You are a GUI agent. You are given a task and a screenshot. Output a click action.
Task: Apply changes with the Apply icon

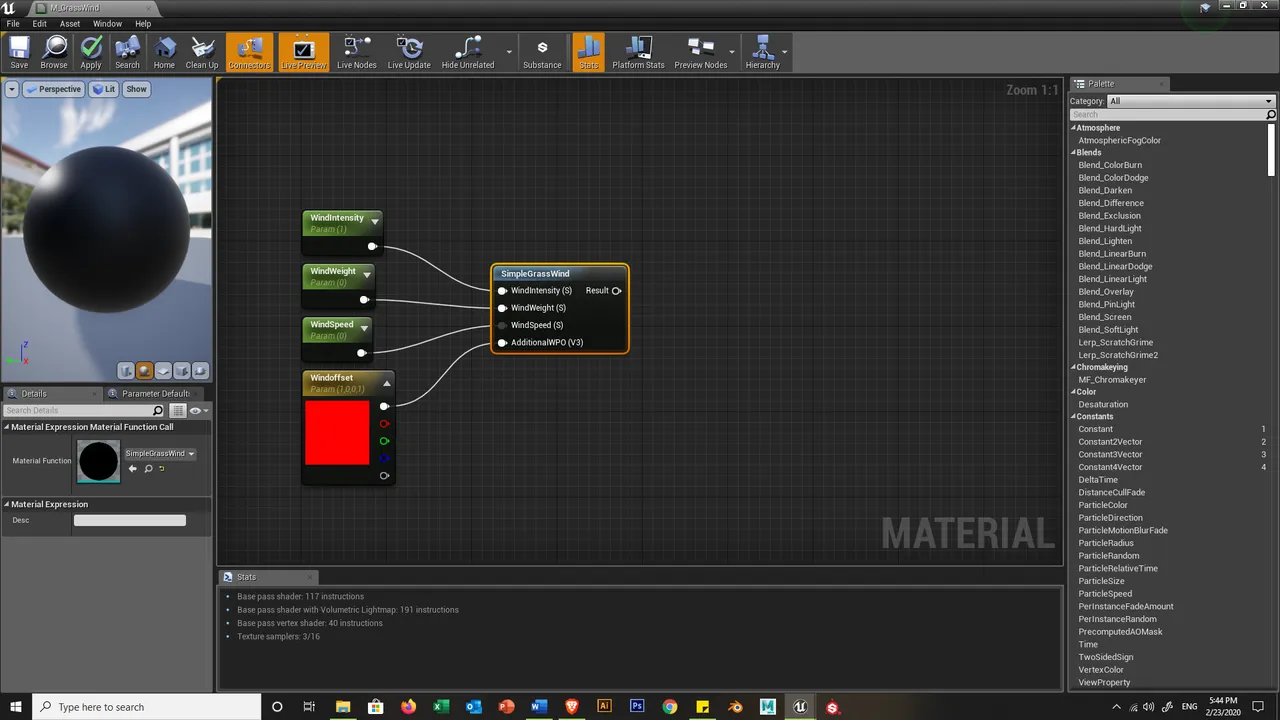[x=91, y=53]
